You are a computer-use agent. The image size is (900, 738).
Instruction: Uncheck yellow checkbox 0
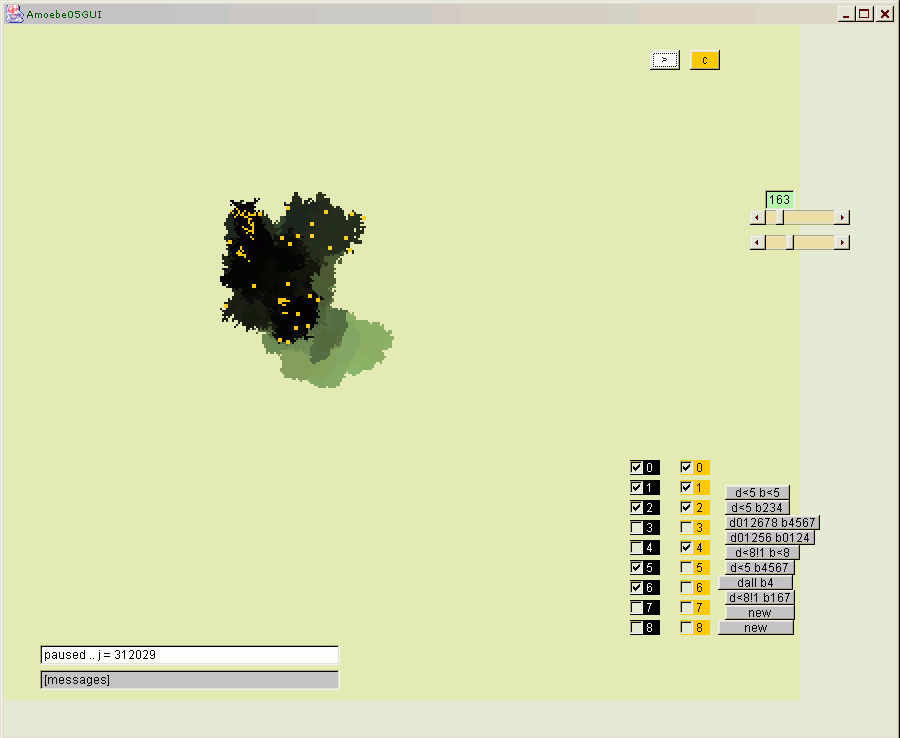(x=686, y=467)
